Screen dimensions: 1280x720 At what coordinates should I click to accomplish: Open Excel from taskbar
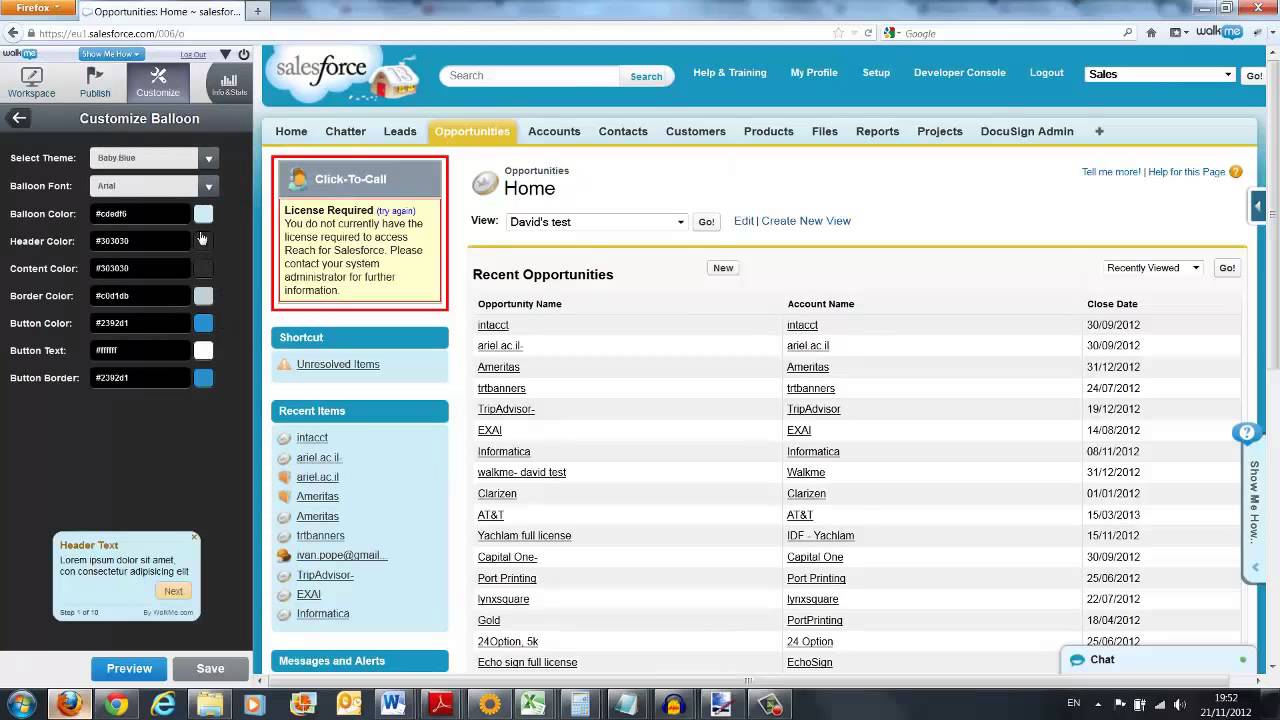pos(533,704)
